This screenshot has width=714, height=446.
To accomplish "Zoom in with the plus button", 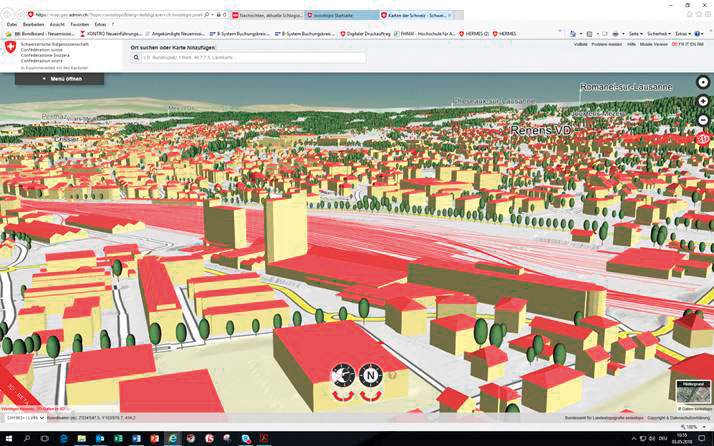I will coord(703,101).
